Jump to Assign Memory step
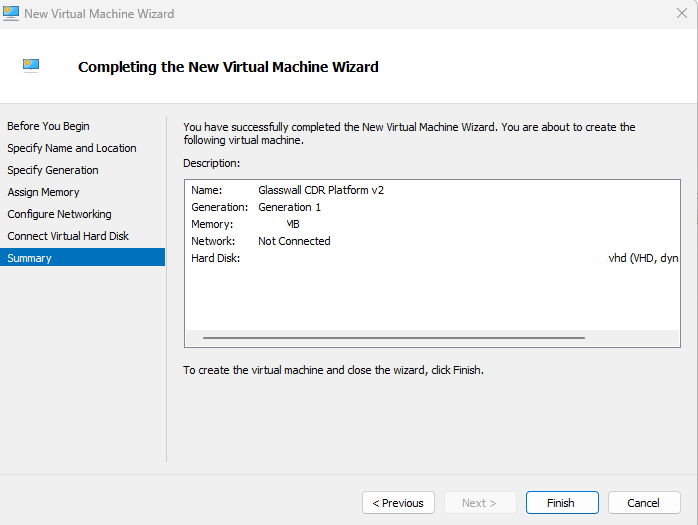Screen dimensions: 698x525 click(43, 192)
